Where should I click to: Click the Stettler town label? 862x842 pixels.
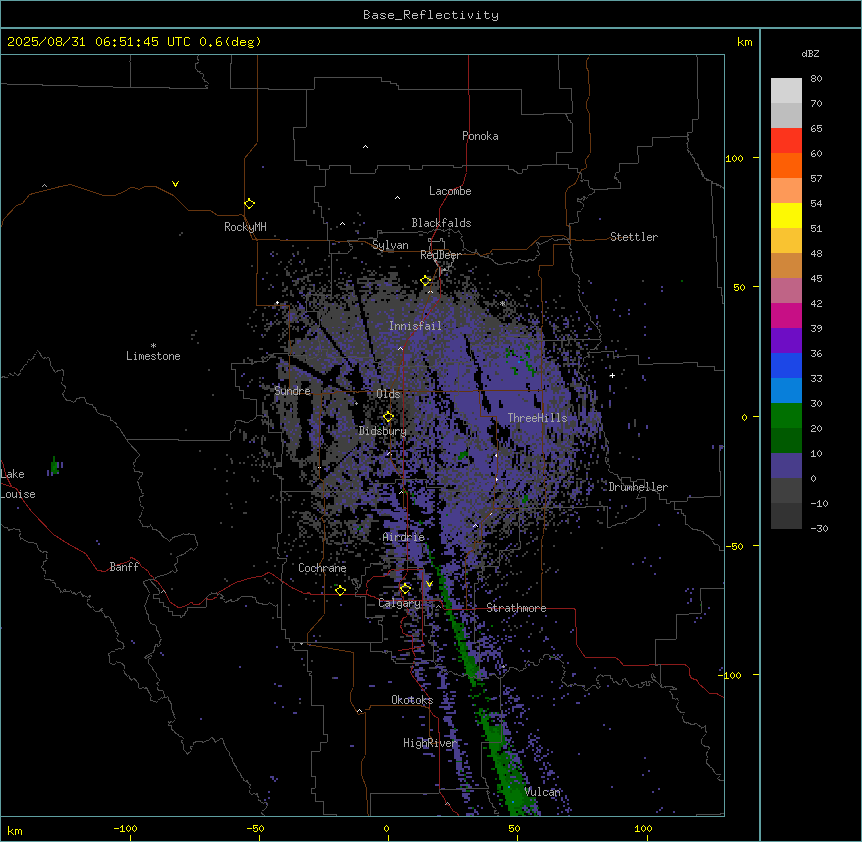click(x=634, y=237)
